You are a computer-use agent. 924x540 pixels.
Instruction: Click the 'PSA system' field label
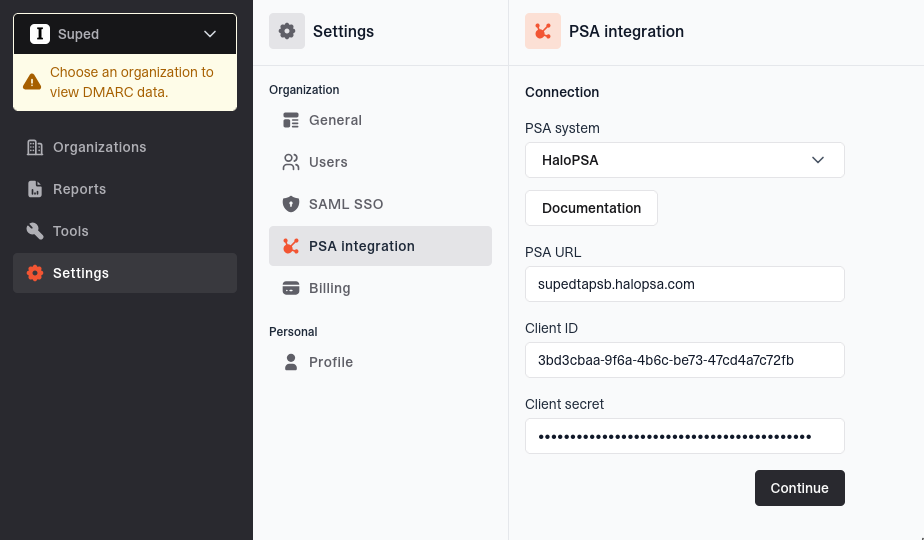[562, 128]
